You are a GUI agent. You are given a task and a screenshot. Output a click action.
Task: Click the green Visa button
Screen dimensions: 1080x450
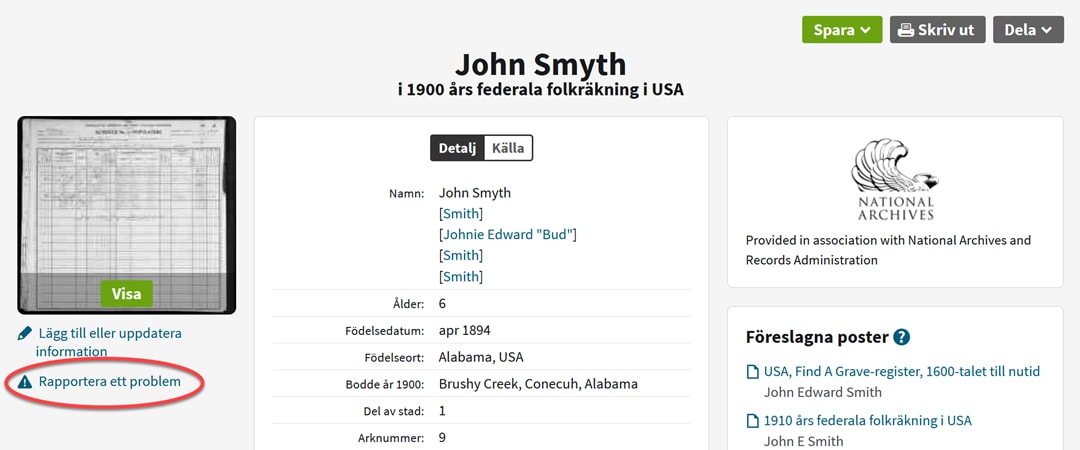click(127, 294)
